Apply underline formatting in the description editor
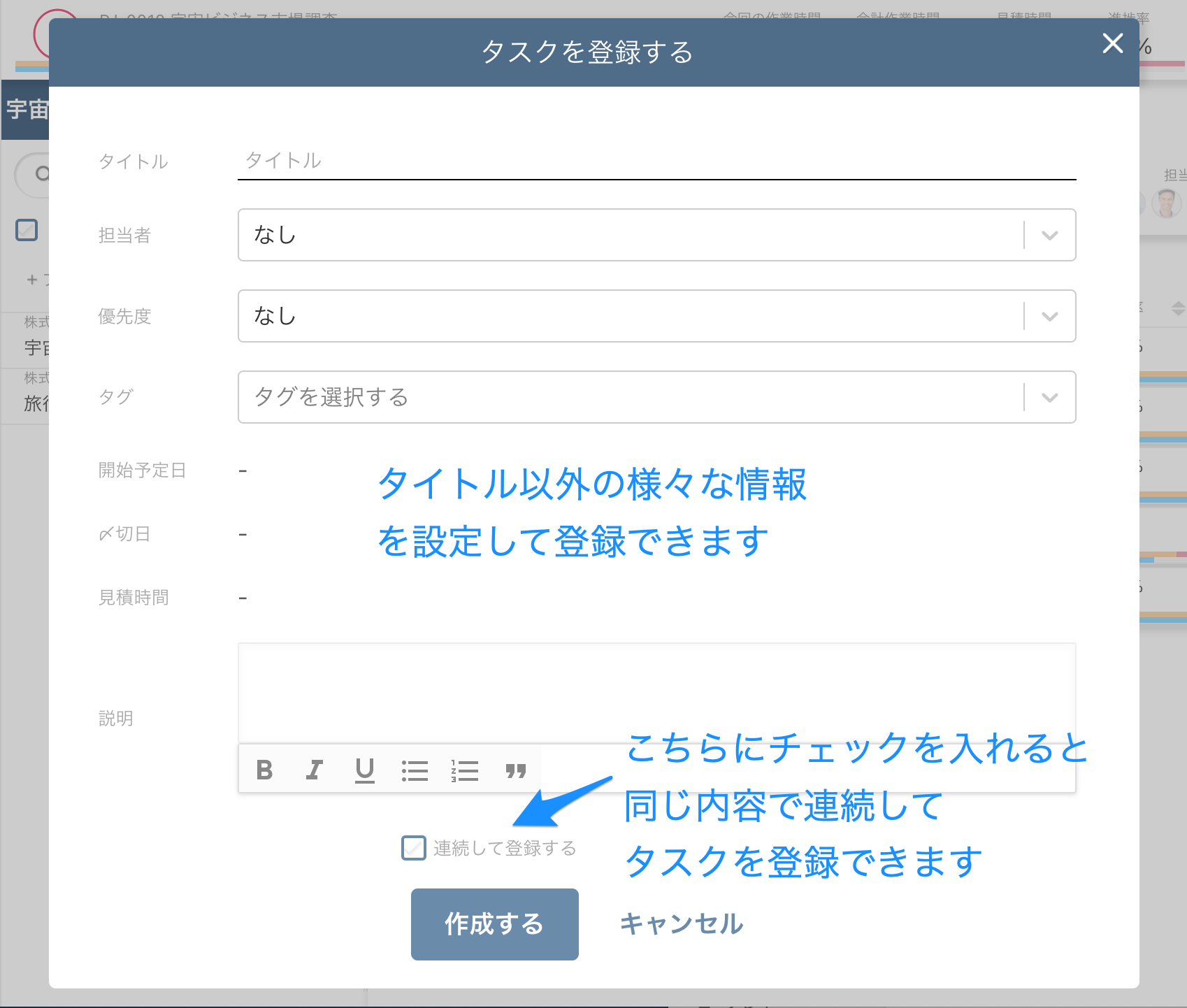 click(365, 770)
